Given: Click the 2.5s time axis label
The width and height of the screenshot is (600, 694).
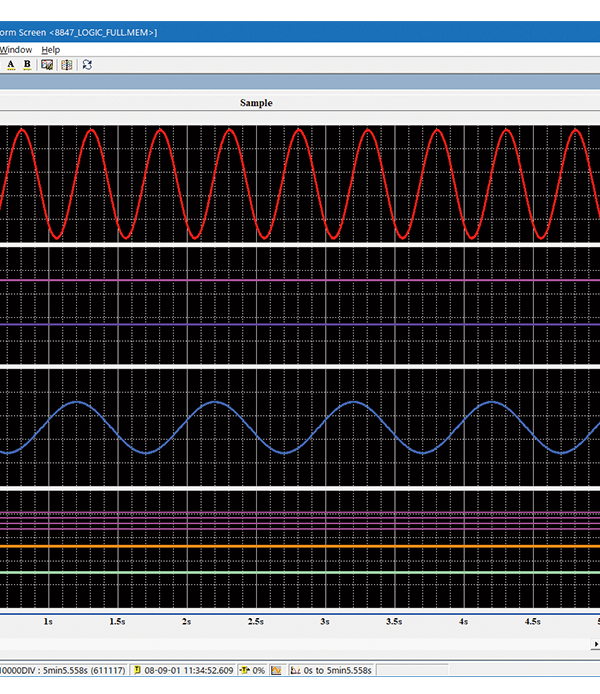Looking at the screenshot, I should [256, 621].
